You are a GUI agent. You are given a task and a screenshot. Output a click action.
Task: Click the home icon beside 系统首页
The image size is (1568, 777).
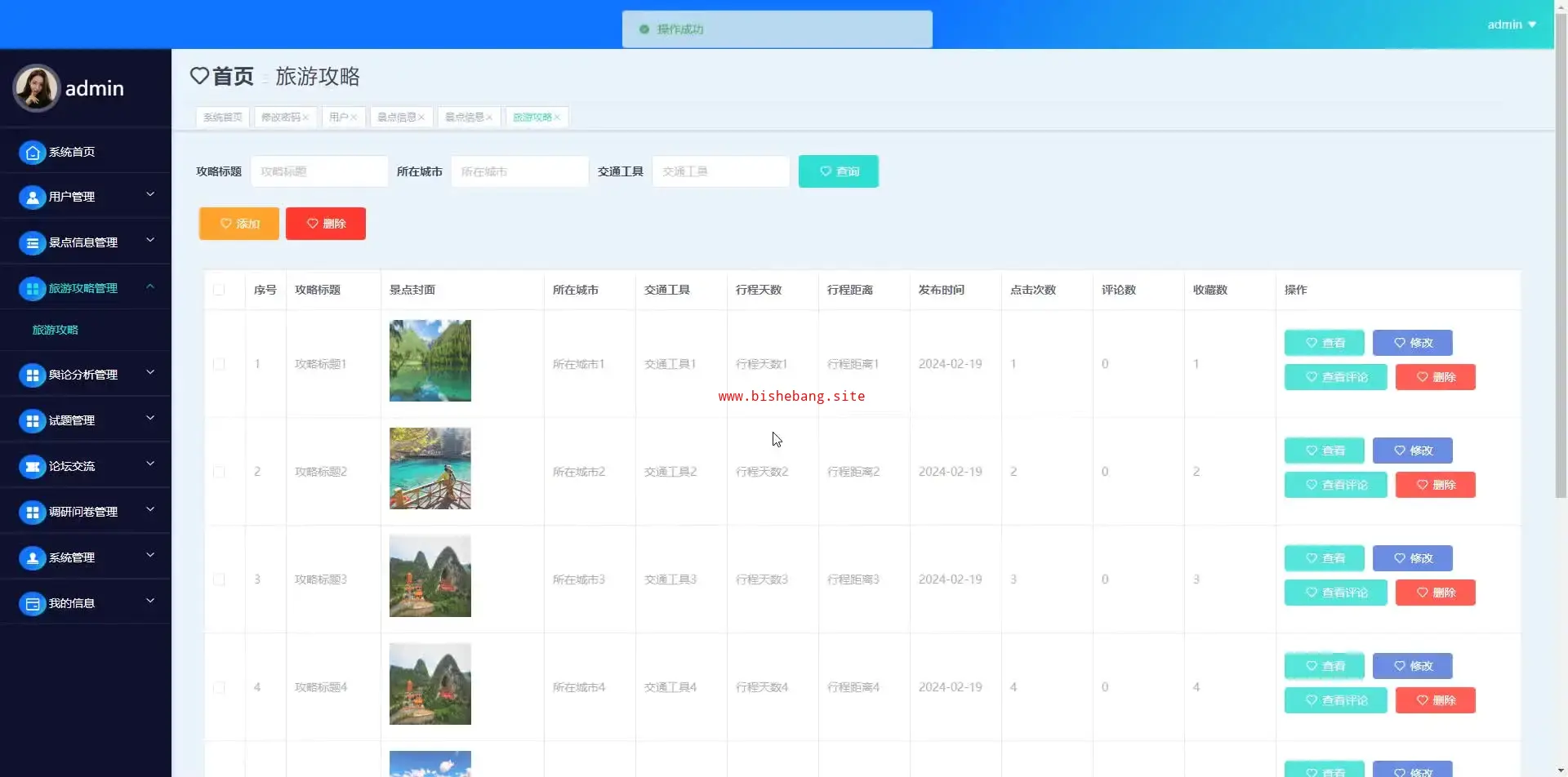[x=32, y=153]
